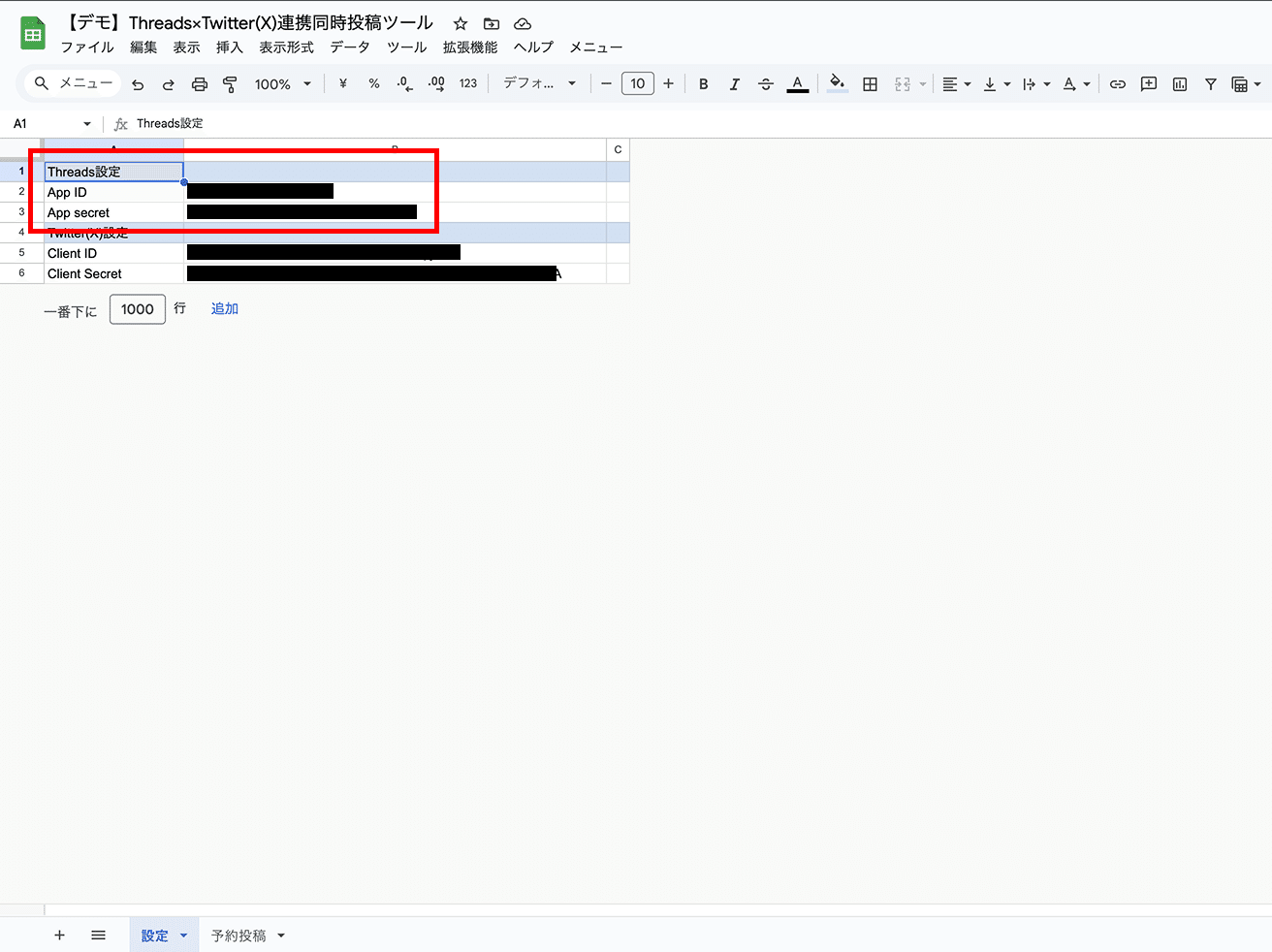1272x952 pixels.
Task: Click the formula bar showing Threads設定
Action: pos(698,124)
